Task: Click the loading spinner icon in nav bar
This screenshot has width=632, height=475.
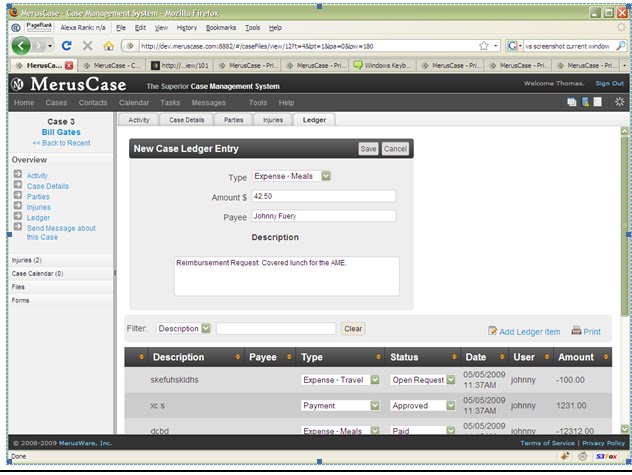Action: pos(620,102)
